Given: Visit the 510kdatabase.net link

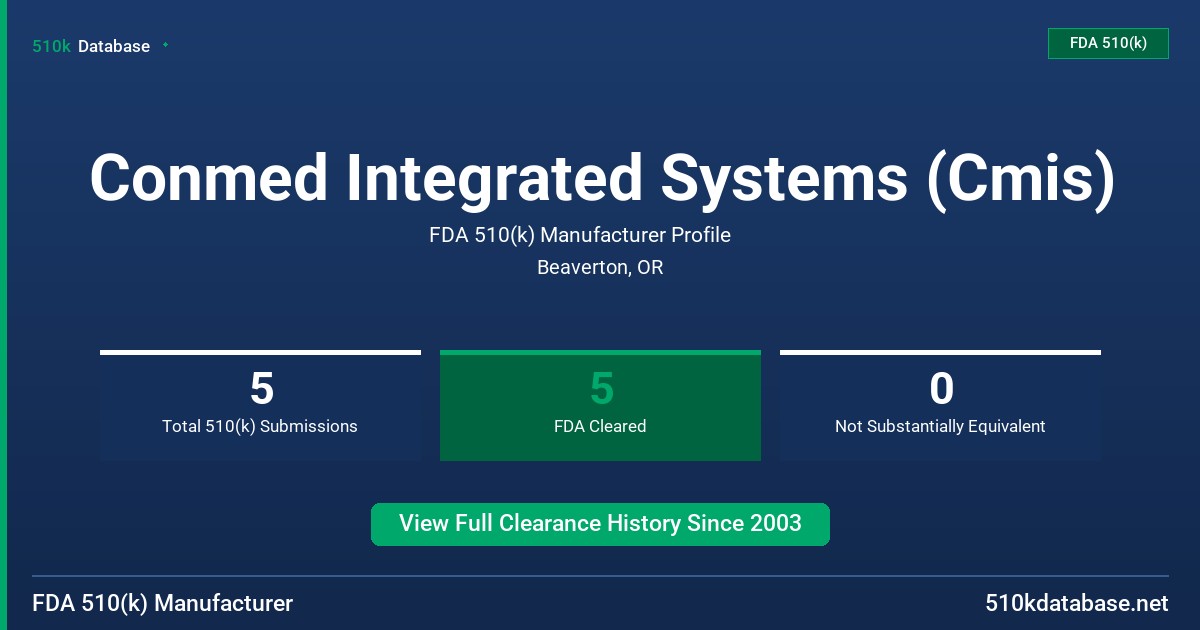Looking at the screenshot, I should pyautogui.click(x=1077, y=604).
